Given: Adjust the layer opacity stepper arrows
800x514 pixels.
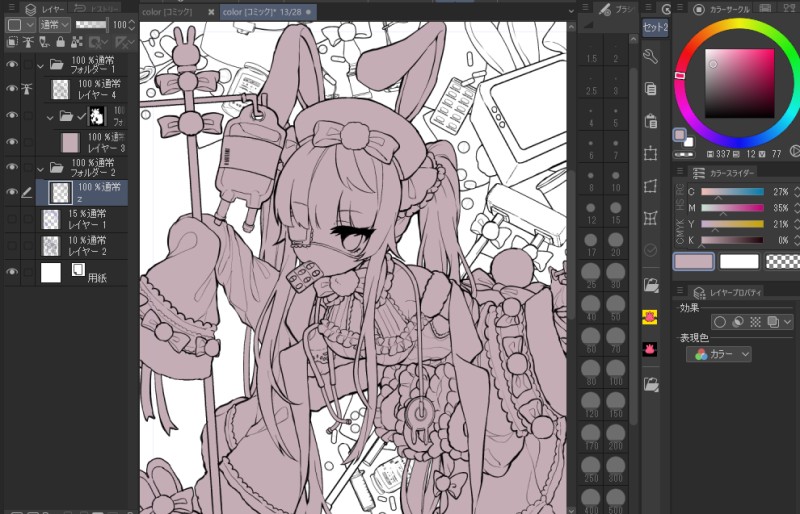Looking at the screenshot, I should pos(132,25).
